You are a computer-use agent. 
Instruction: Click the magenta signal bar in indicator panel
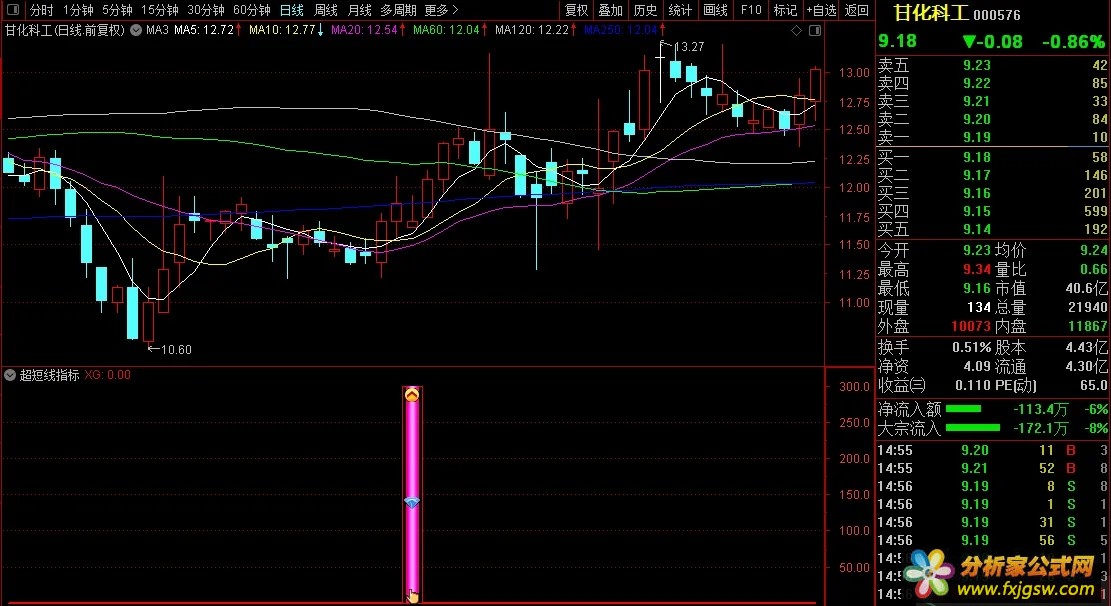(x=412, y=494)
